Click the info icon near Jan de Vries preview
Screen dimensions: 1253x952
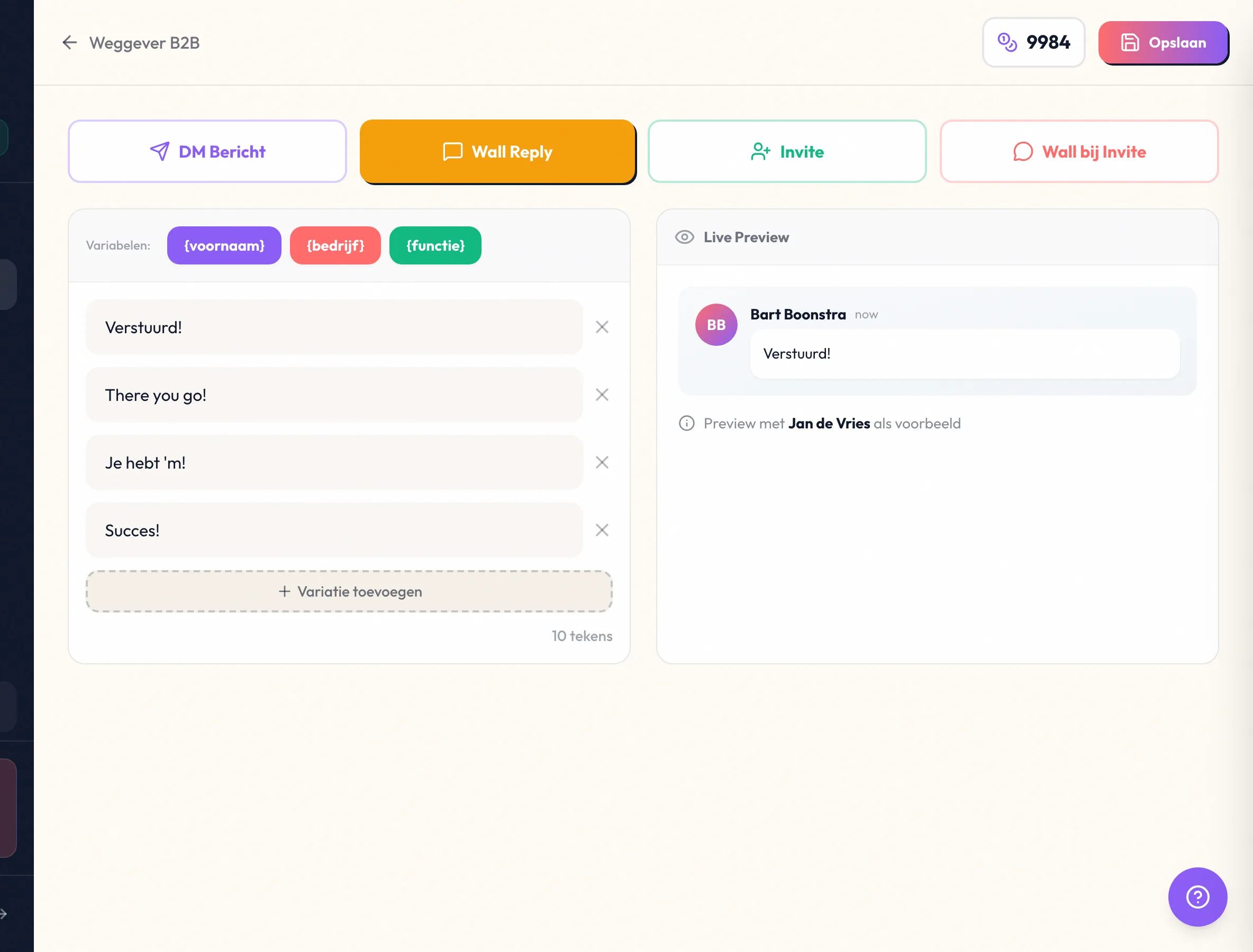pos(687,423)
